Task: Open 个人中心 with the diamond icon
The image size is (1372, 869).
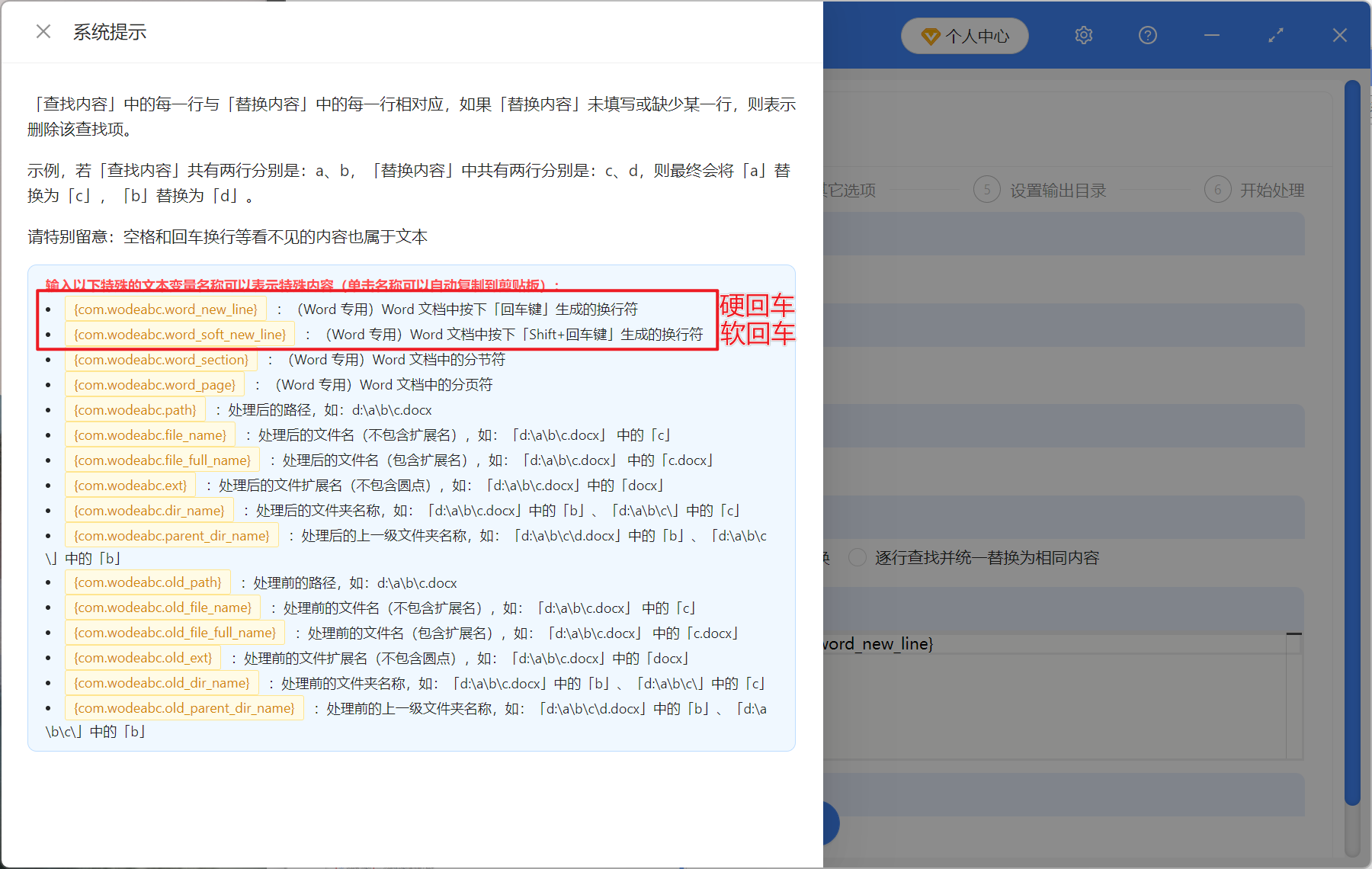Action: point(965,36)
